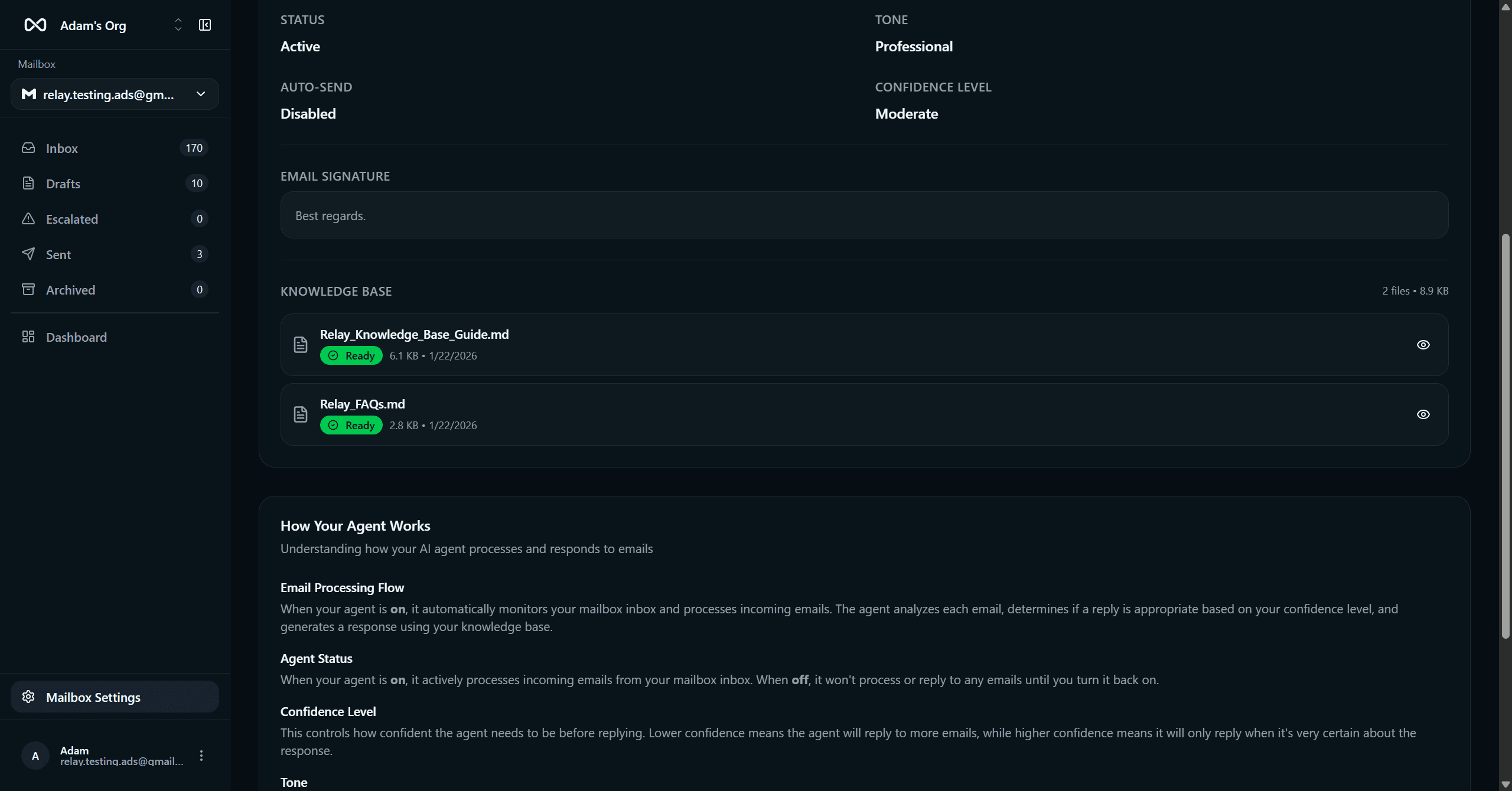Click the Best regards email signature field

[x=863, y=215]
